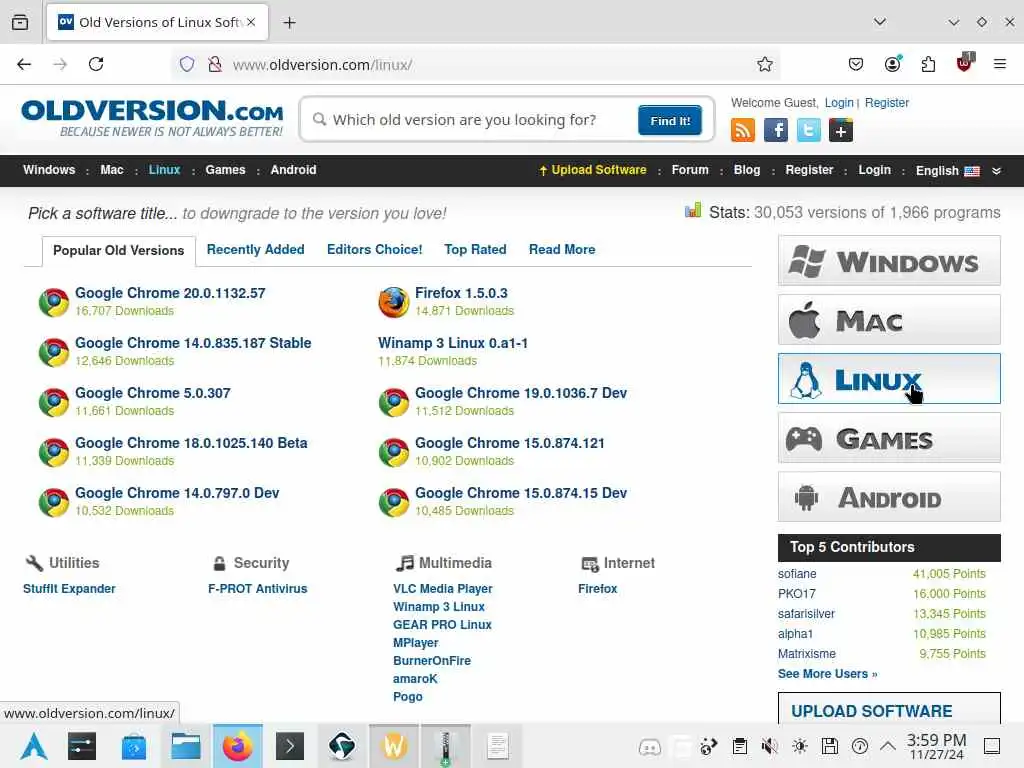Open the terminal icon in the taskbar
This screenshot has height=768, width=1024.
point(290,746)
